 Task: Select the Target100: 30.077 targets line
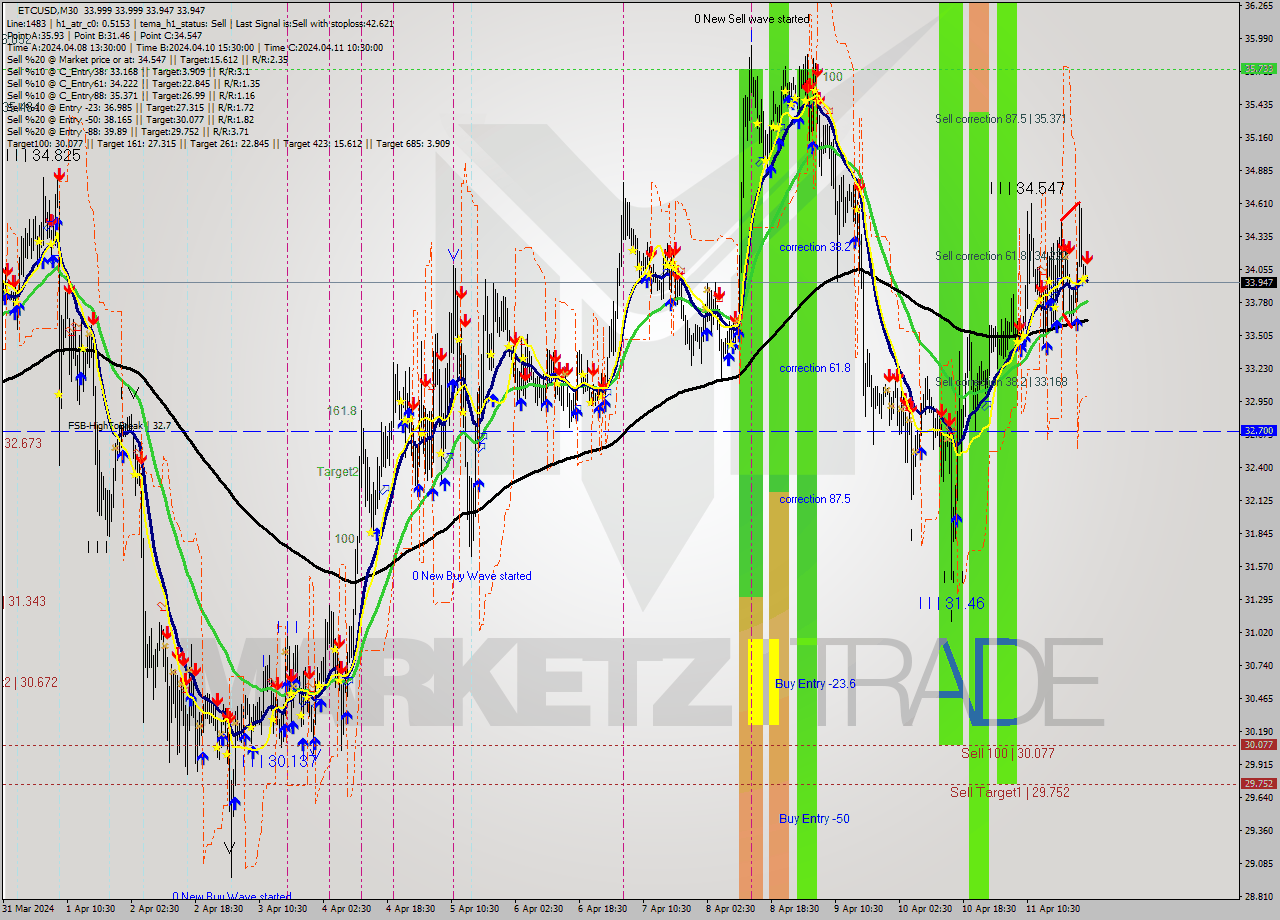tap(228, 143)
